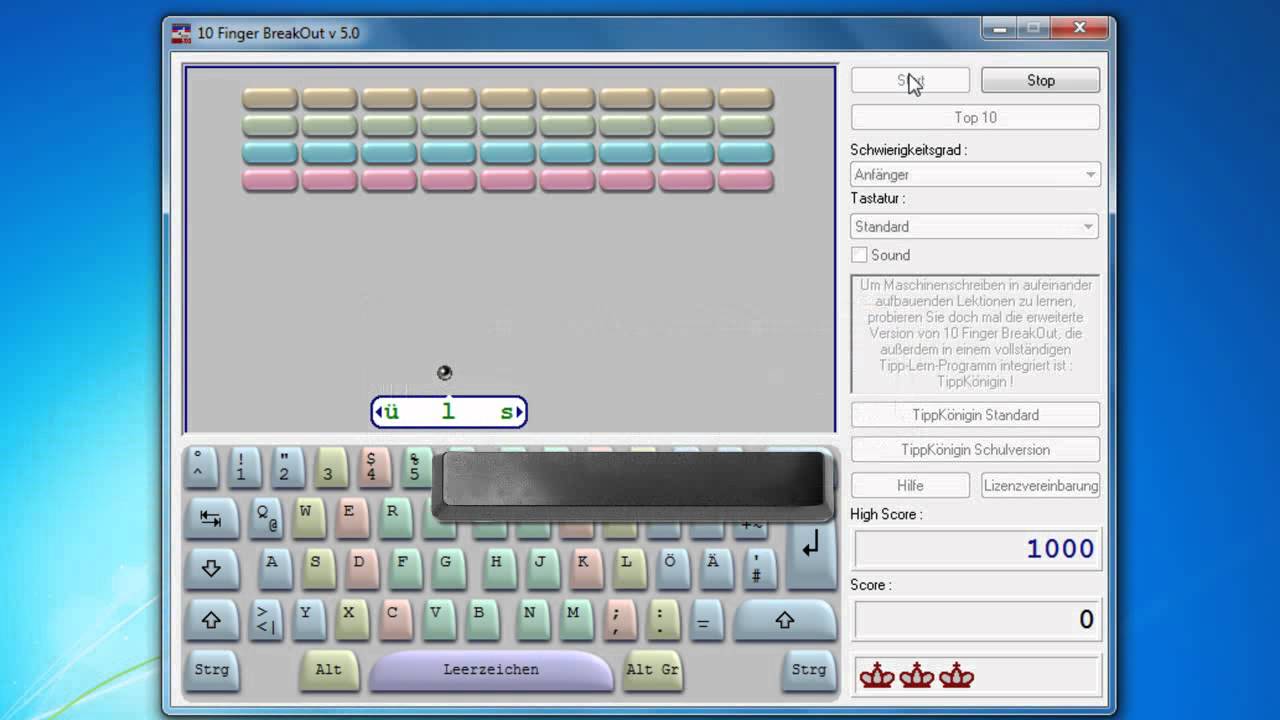Click the number 2 quote key
Image resolution: width=1280 pixels, height=720 pixels.
point(287,466)
